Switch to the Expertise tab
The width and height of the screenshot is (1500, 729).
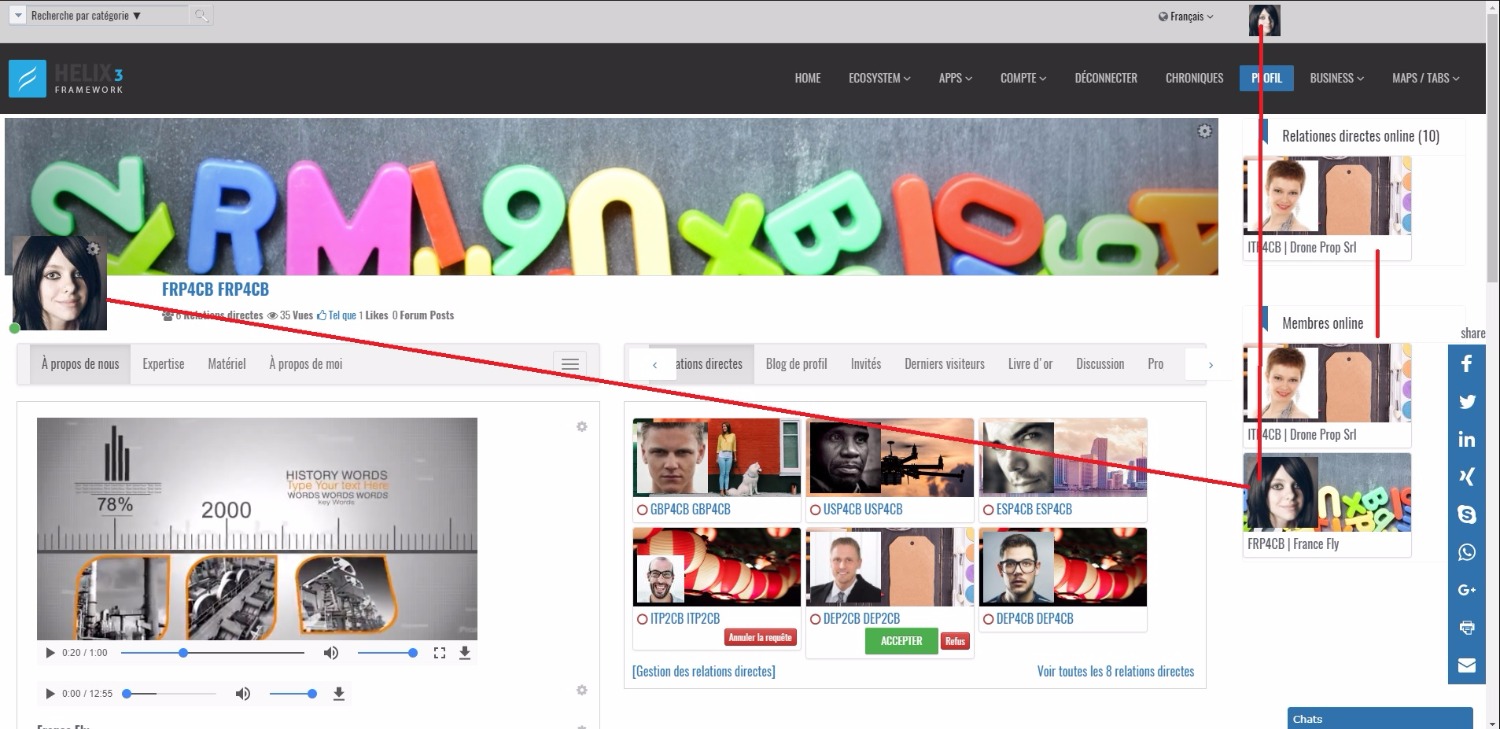(x=163, y=364)
